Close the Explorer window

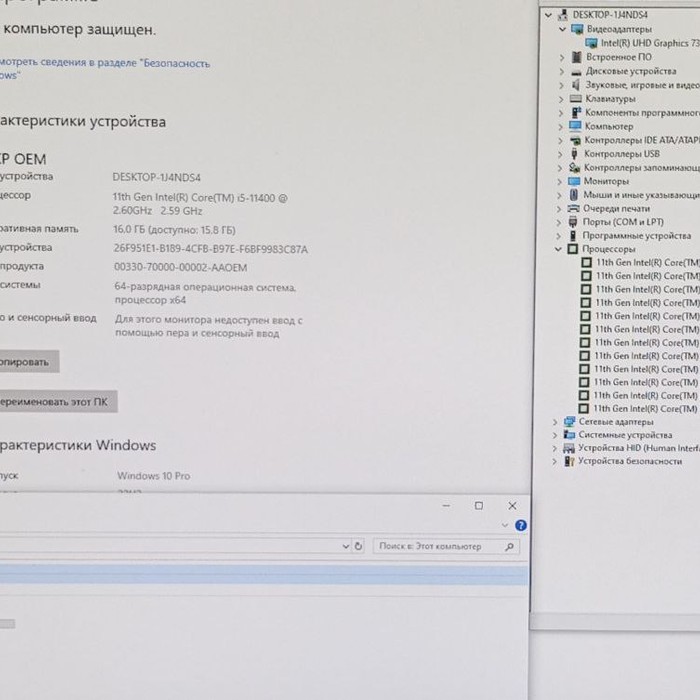click(x=512, y=505)
